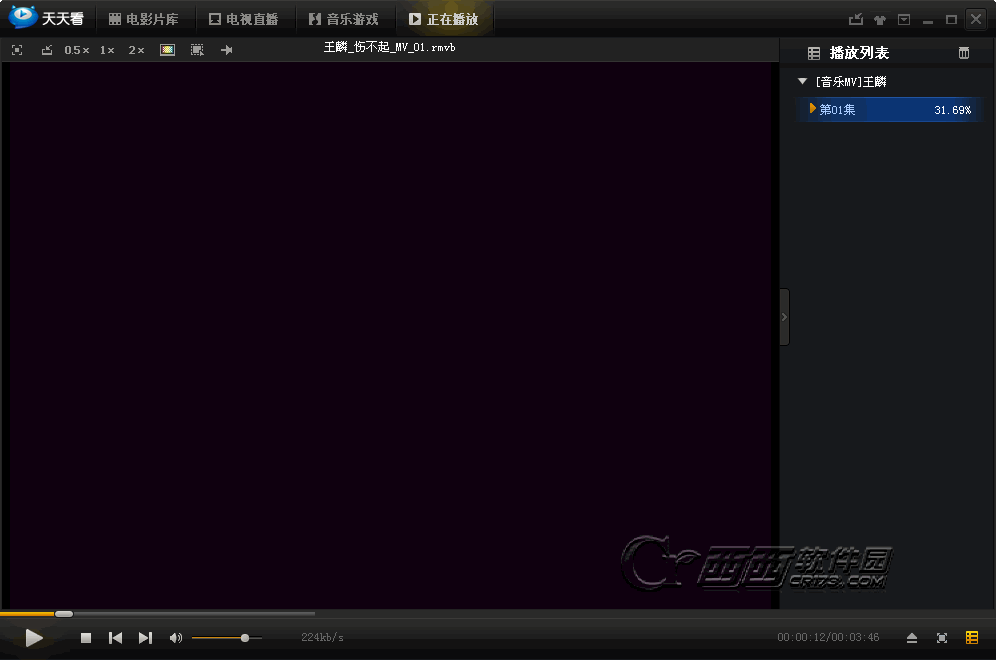The width and height of the screenshot is (996, 660).
Task: Toggle the playlist panel with the orange list icon
Action: click(972, 638)
